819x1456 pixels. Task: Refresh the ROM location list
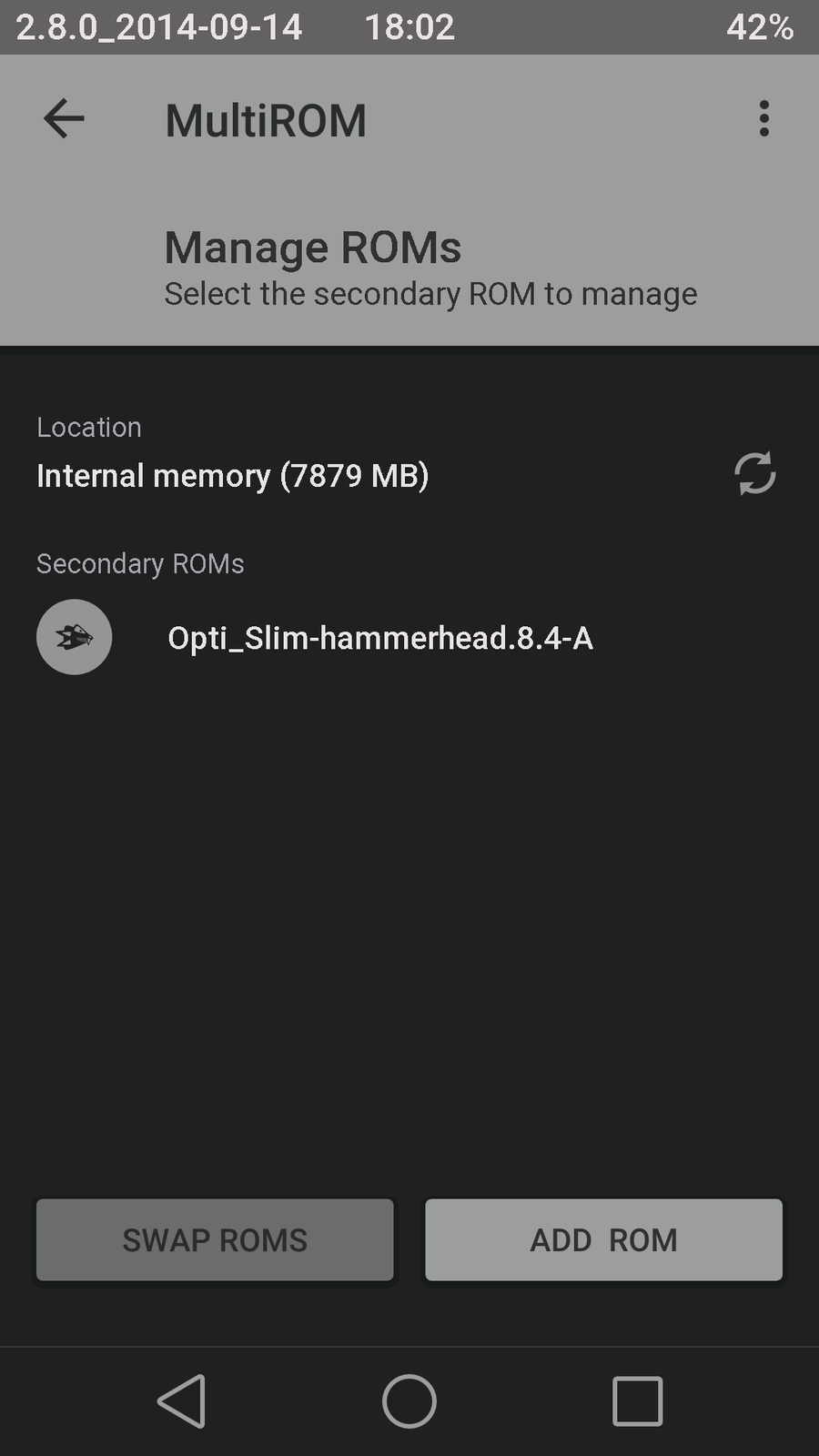[x=754, y=473]
